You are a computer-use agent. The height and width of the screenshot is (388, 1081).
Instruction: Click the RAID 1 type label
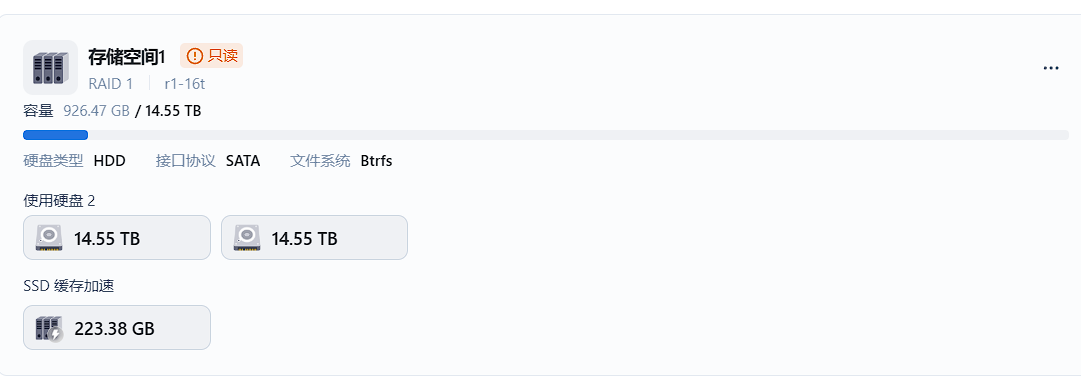click(110, 84)
